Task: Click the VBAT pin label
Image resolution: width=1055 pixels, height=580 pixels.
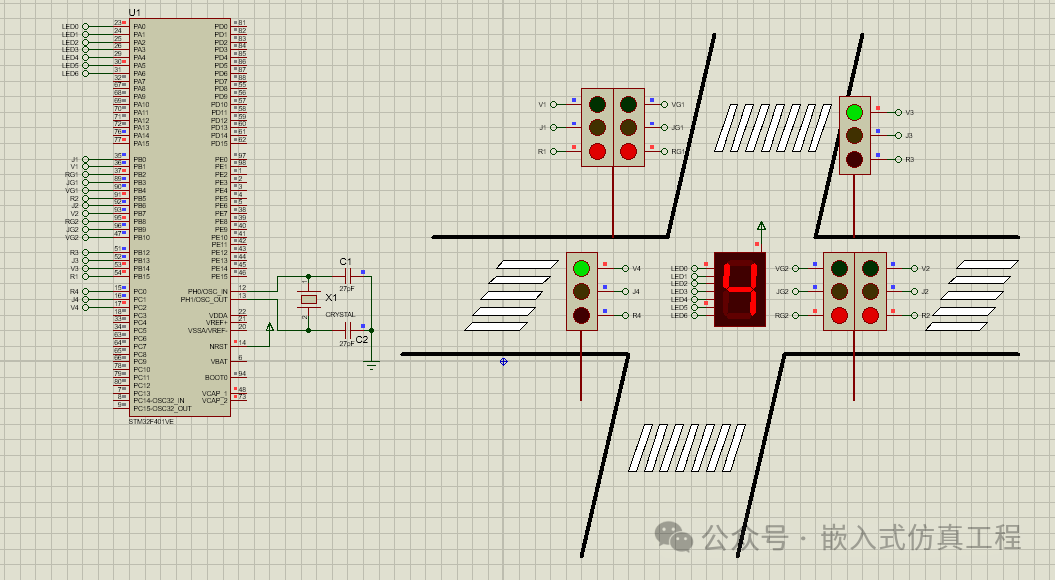Action: [x=219, y=361]
